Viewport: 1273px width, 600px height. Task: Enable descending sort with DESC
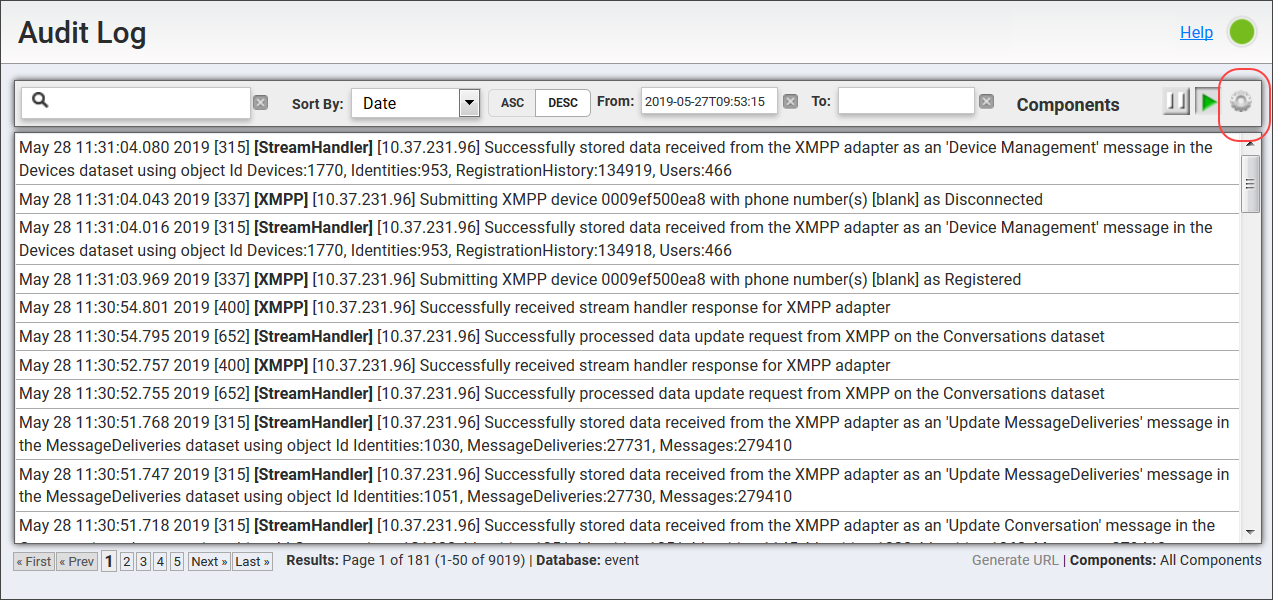tap(563, 101)
